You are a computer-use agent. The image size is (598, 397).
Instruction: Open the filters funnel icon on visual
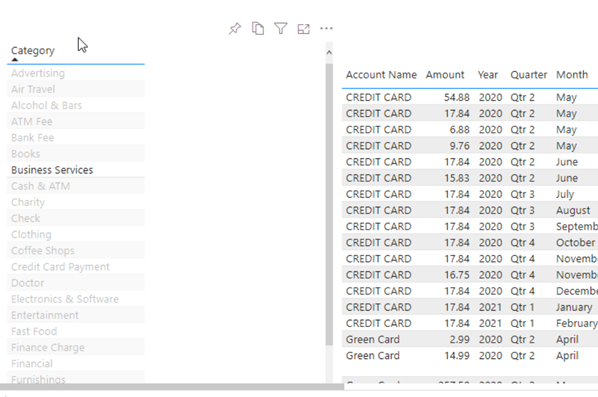[281, 29]
